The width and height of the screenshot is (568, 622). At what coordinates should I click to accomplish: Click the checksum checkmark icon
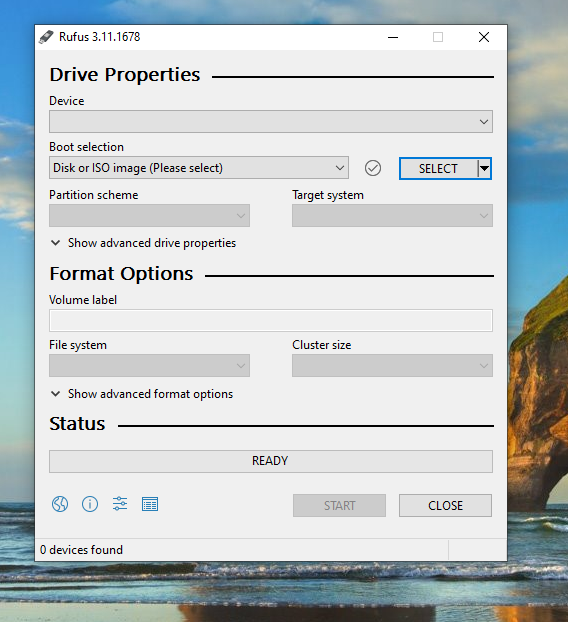tap(373, 168)
